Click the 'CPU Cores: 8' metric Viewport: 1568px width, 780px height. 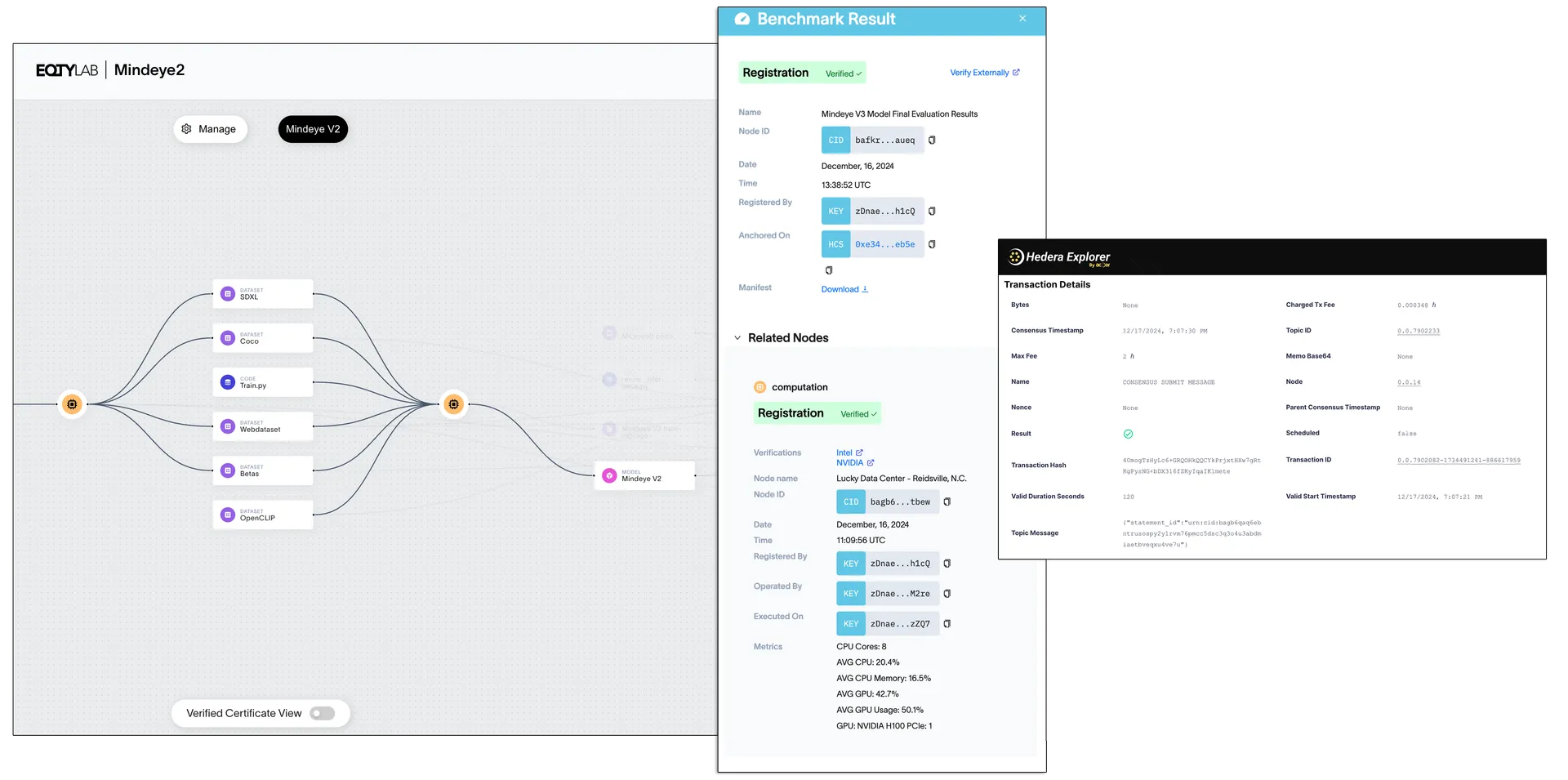(862, 647)
